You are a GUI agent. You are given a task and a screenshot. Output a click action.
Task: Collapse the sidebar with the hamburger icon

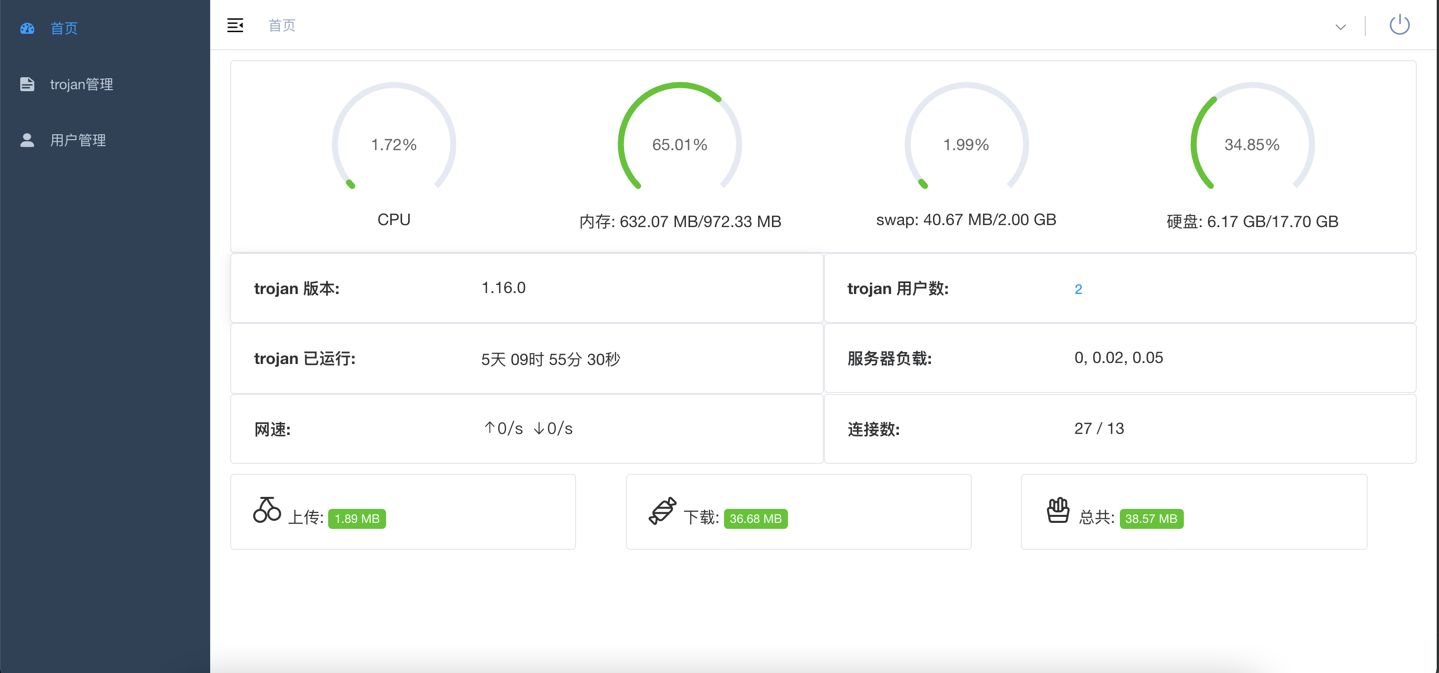pyautogui.click(x=235, y=25)
